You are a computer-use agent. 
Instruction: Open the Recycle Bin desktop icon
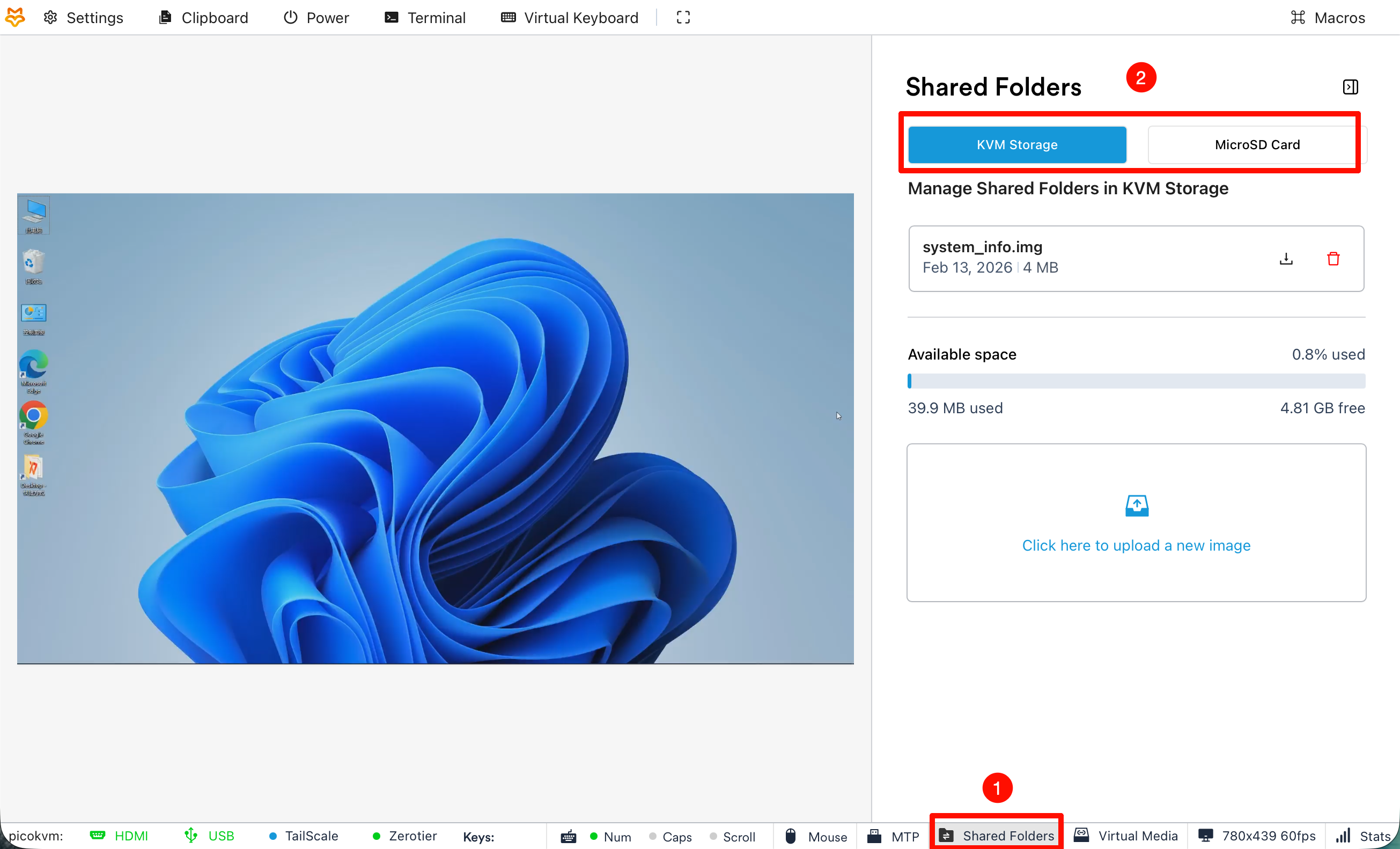click(x=33, y=262)
